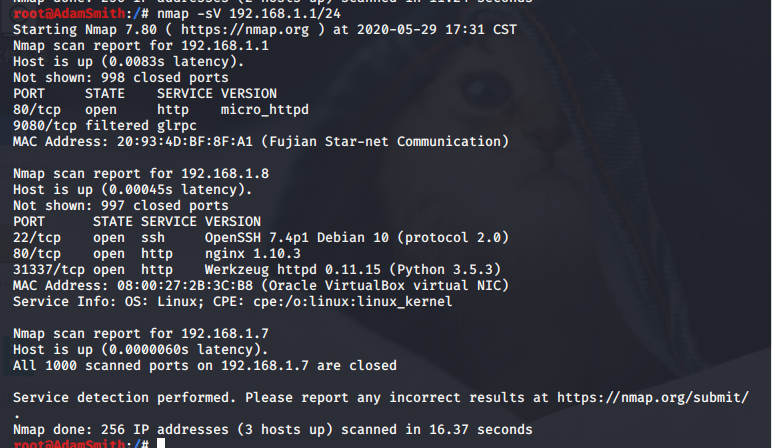Click the root@AdamSmith prompt at the top
The width and height of the screenshot is (772, 448).
coord(69,13)
